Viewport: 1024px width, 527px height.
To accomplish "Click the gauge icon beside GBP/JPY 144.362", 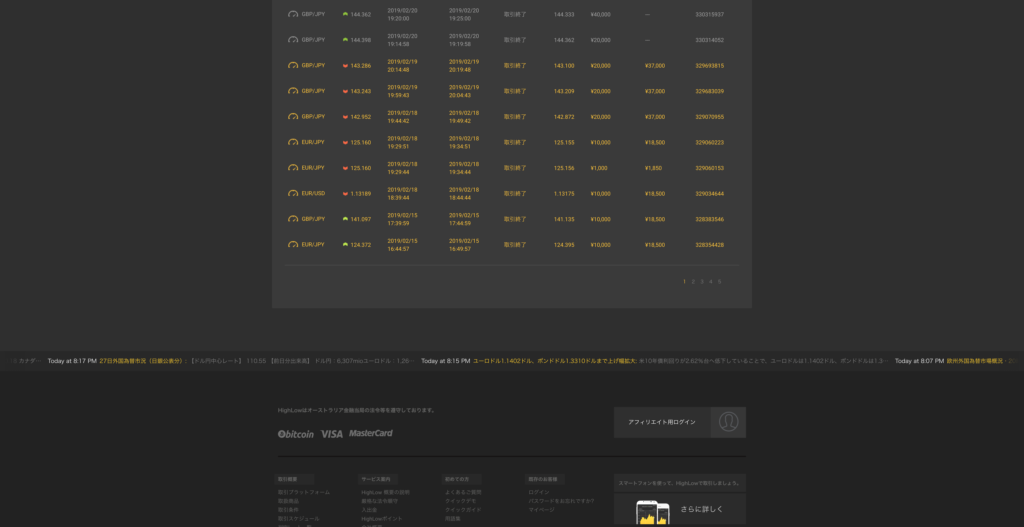I will pos(293,14).
